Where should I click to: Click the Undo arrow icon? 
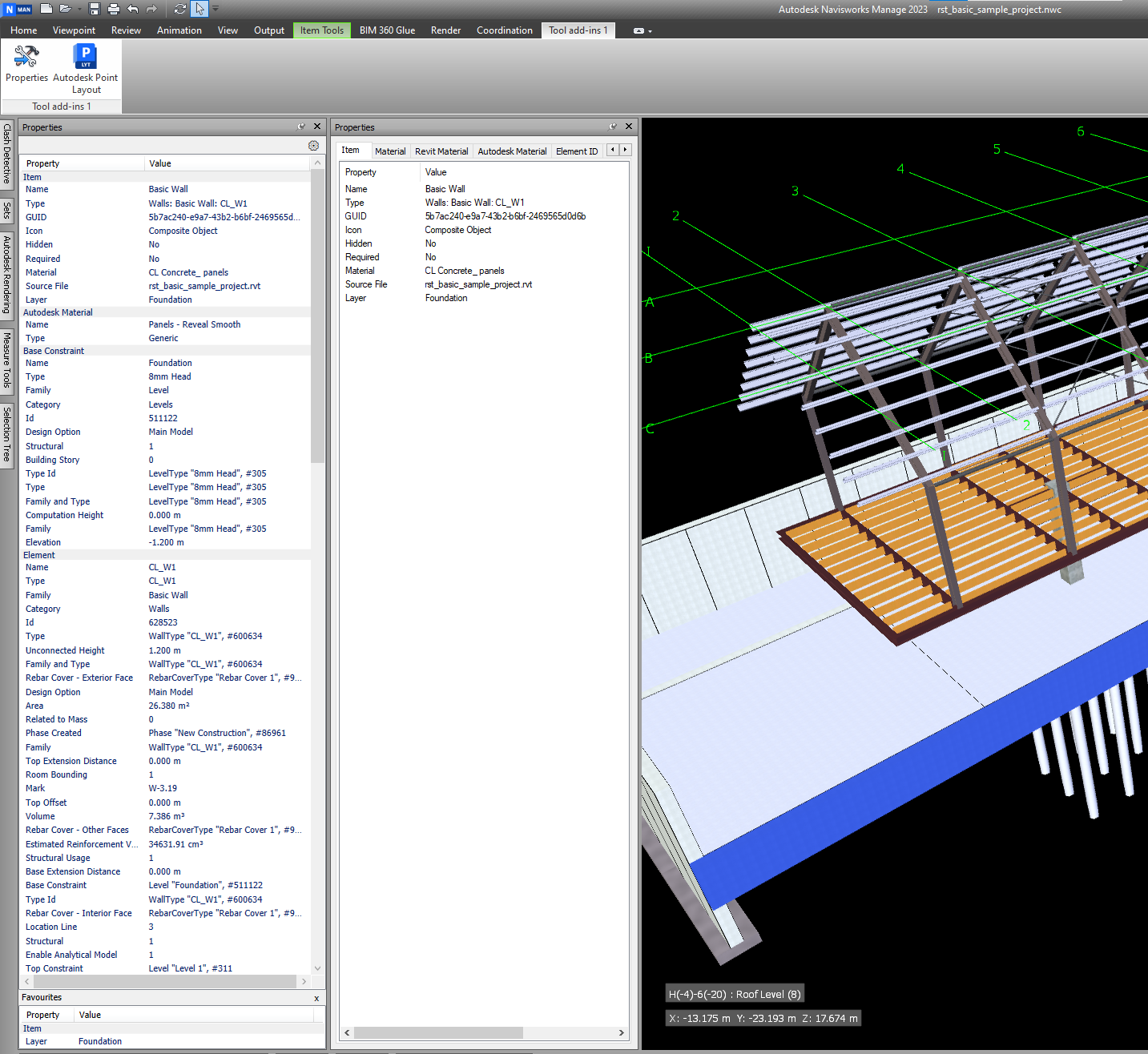coord(133,9)
